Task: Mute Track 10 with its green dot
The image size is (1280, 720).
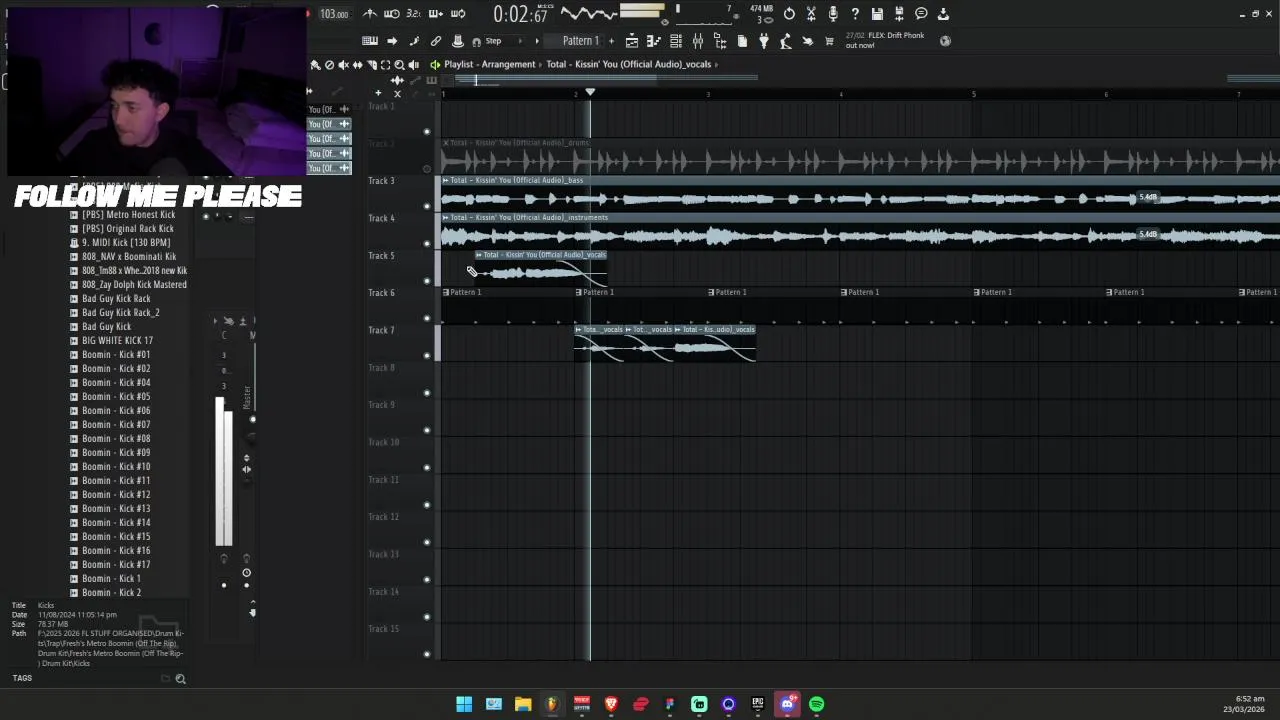Action: tap(427, 467)
